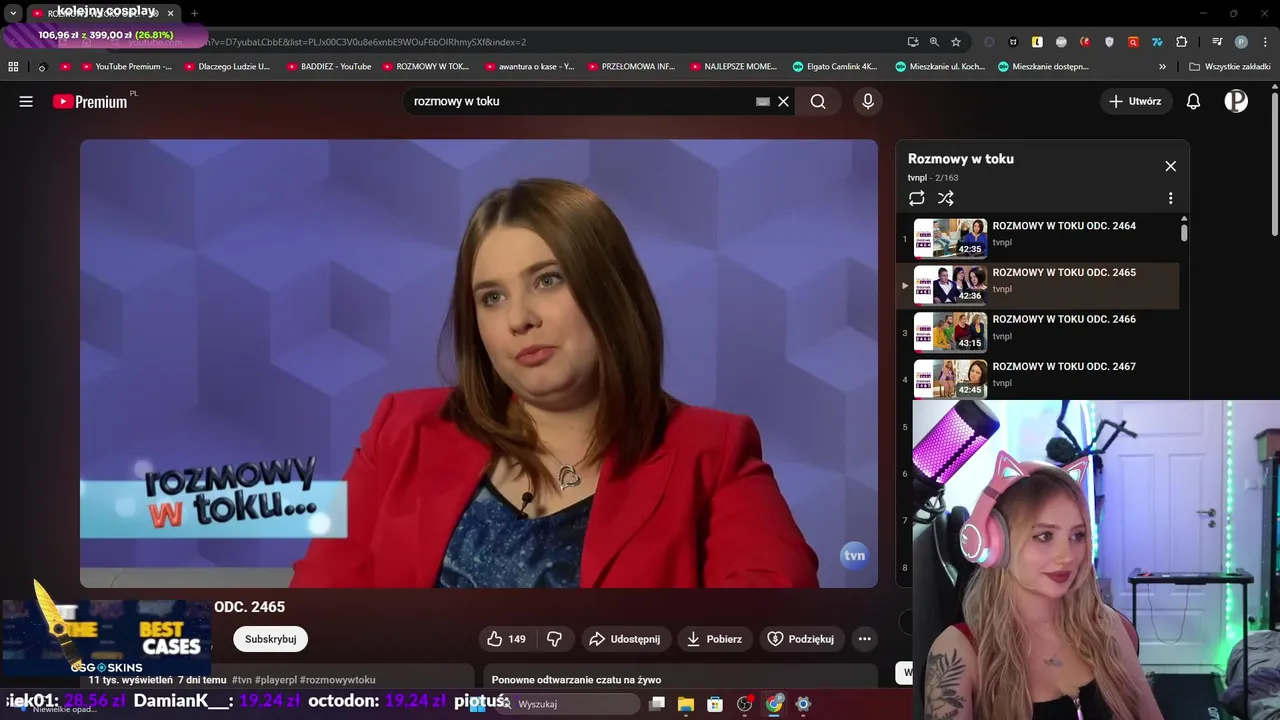Subscribe with the Subskrybuj button
This screenshot has width=1280, height=720.
pyautogui.click(x=270, y=639)
